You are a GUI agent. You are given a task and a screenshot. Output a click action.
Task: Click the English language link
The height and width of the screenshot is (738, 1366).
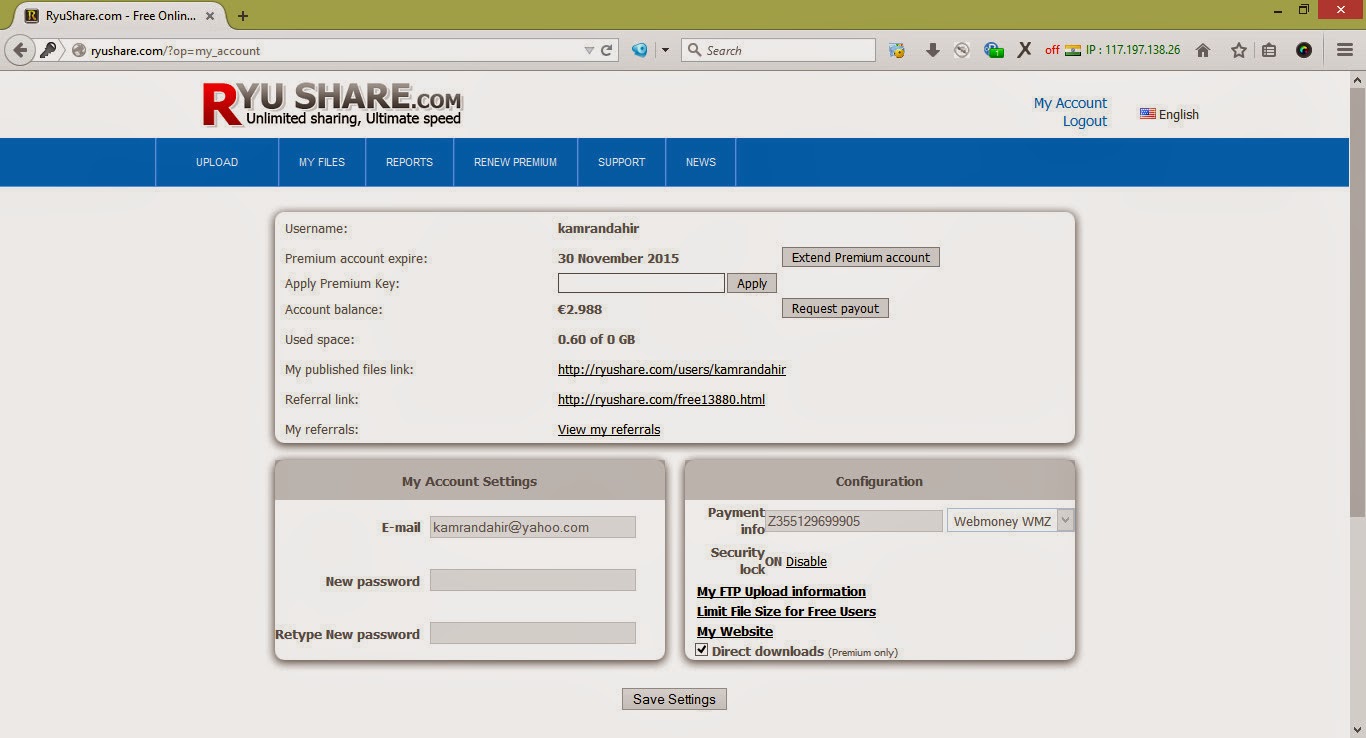tap(1179, 114)
